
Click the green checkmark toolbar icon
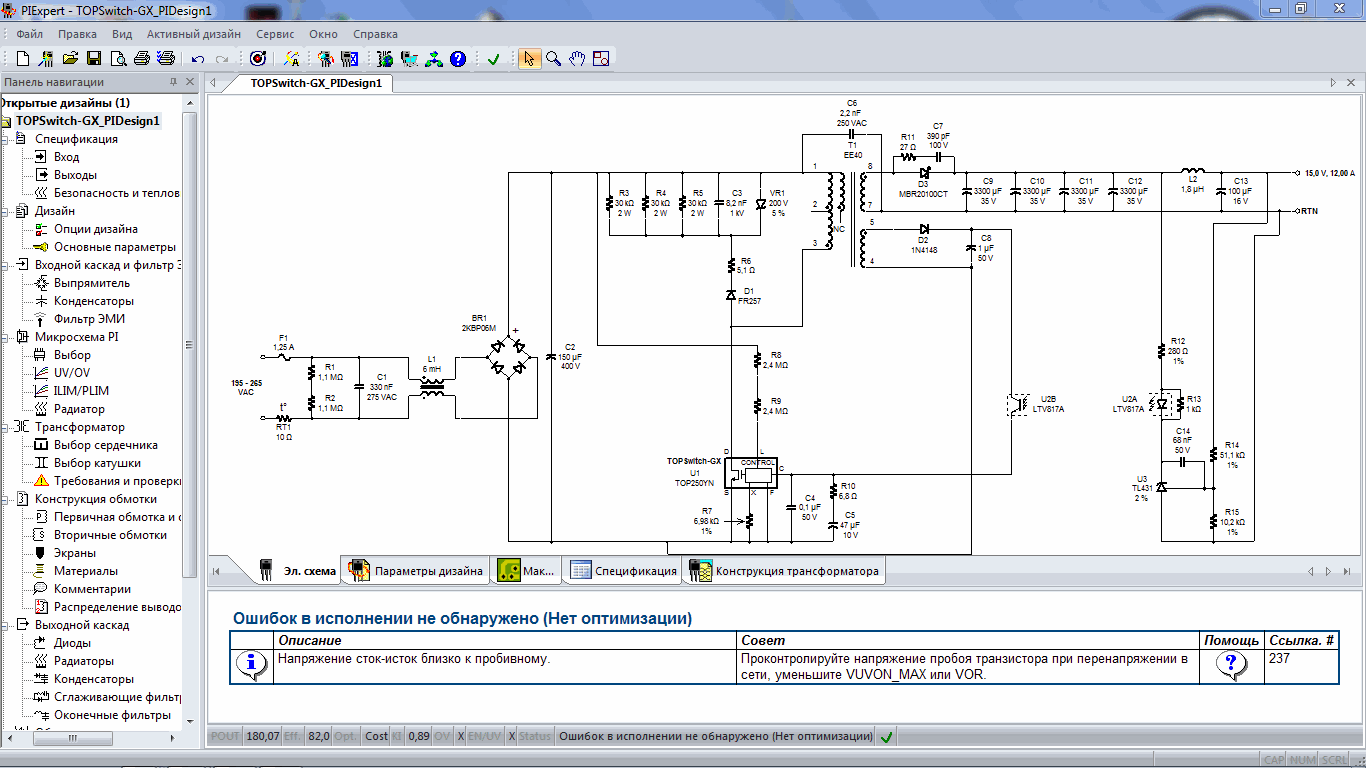pos(493,59)
